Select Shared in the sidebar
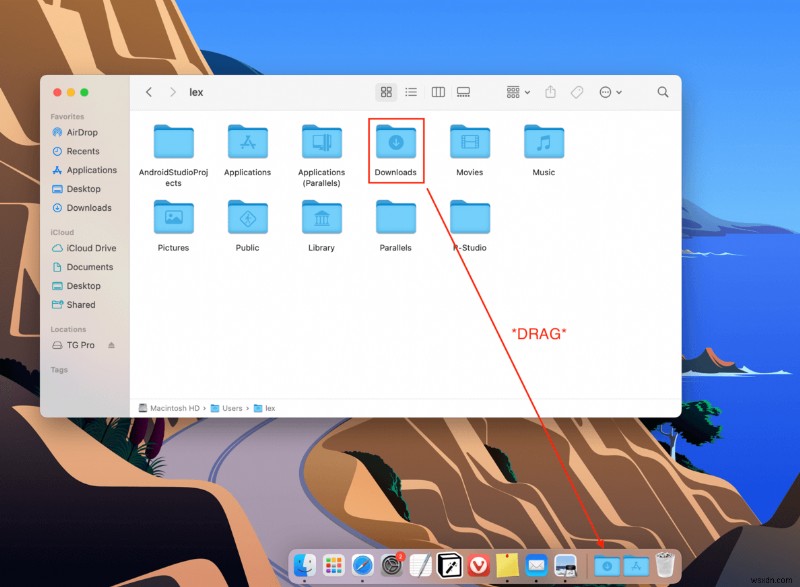This screenshot has height=587, width=800. (80, 305)
